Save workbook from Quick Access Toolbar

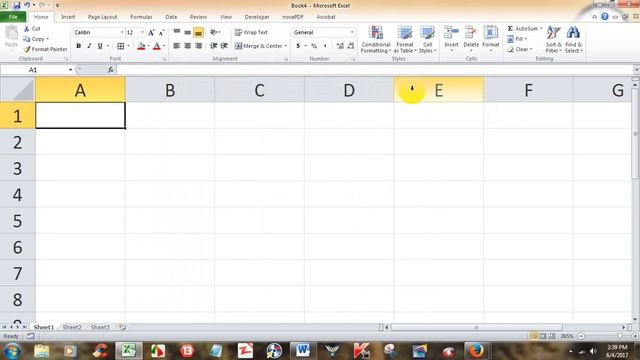(17, 5)
